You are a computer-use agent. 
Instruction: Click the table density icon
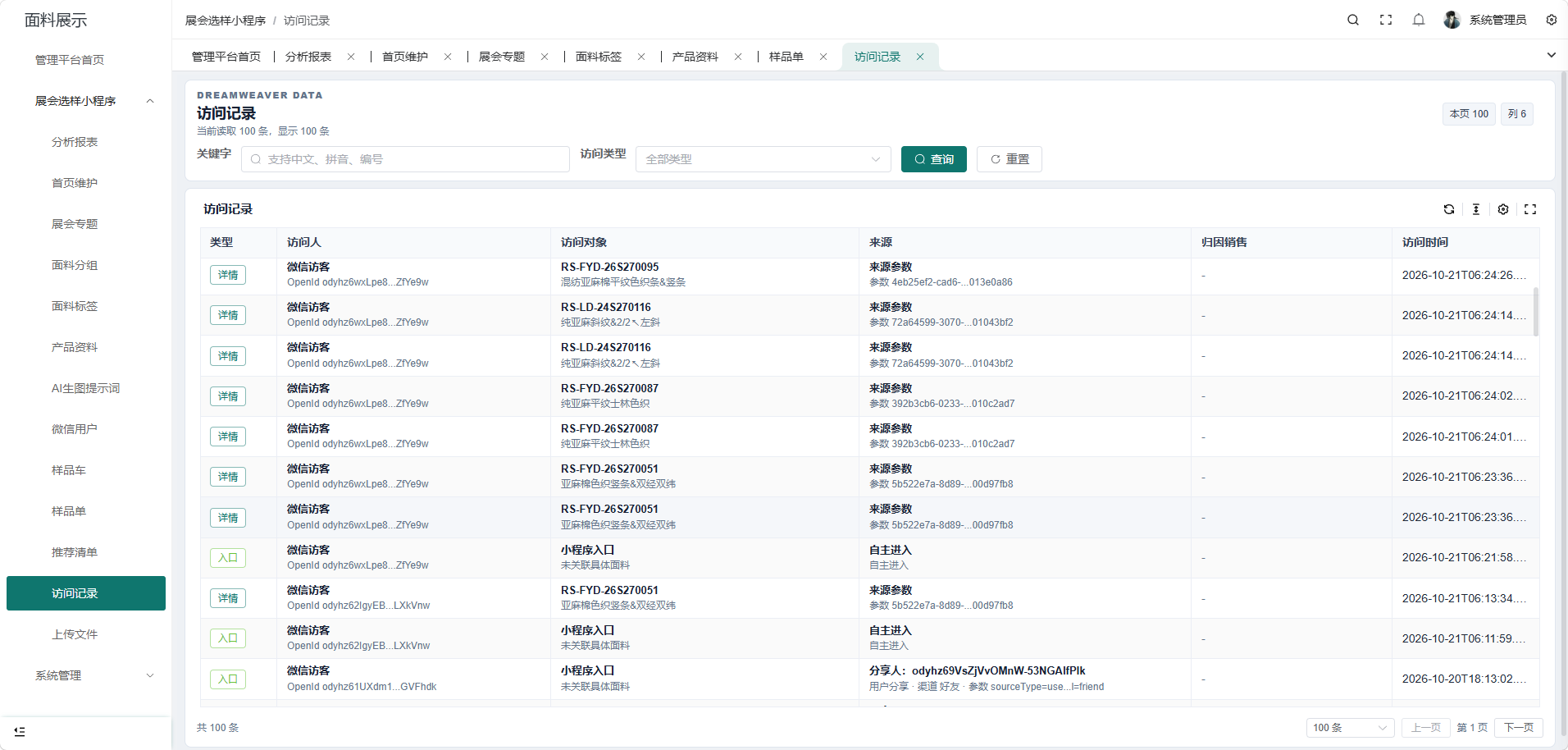click(1476, 209)
